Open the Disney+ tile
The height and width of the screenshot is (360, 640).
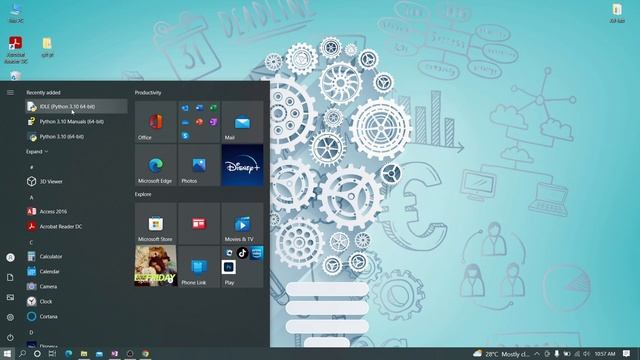click(x=242, y=165)
